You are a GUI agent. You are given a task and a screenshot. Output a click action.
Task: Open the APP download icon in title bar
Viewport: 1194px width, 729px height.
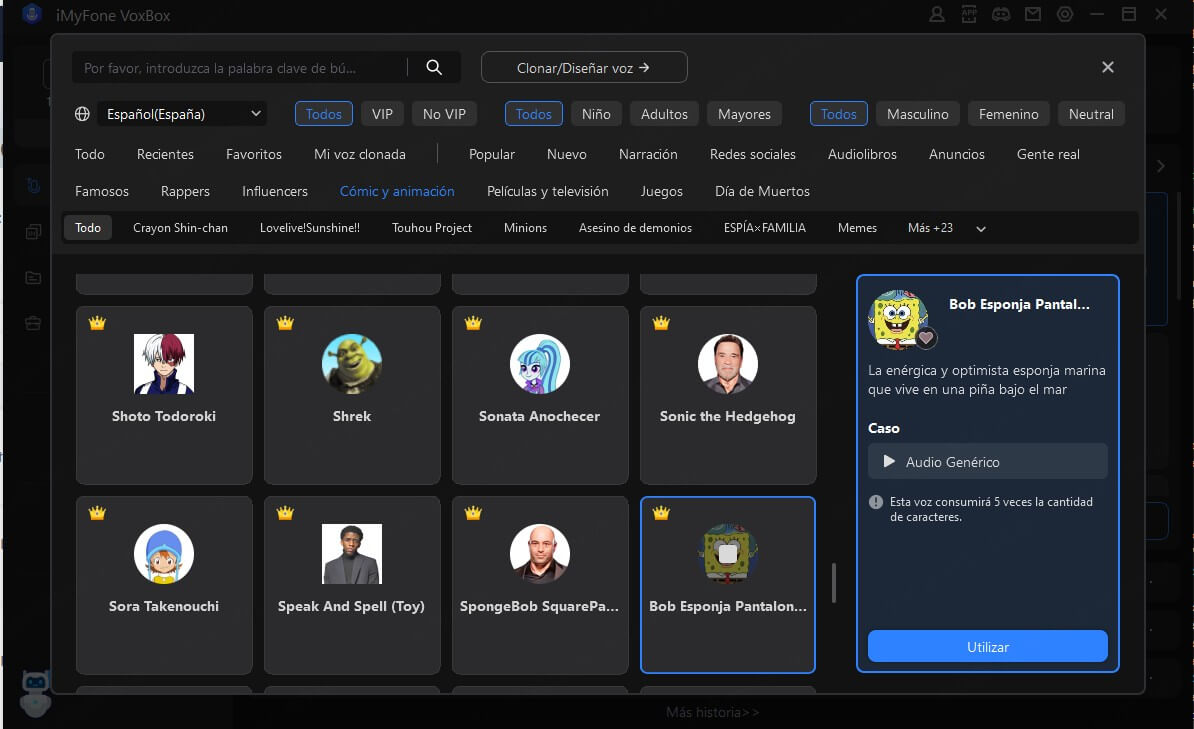coord(969,14)
